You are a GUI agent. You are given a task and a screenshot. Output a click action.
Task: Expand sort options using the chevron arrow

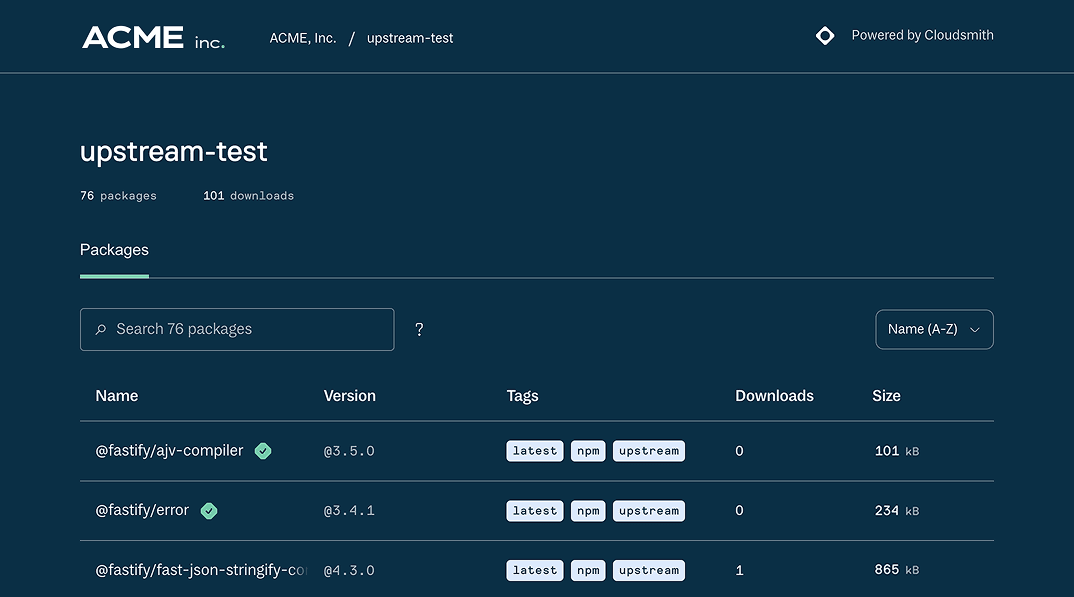(x=975, y=329)
